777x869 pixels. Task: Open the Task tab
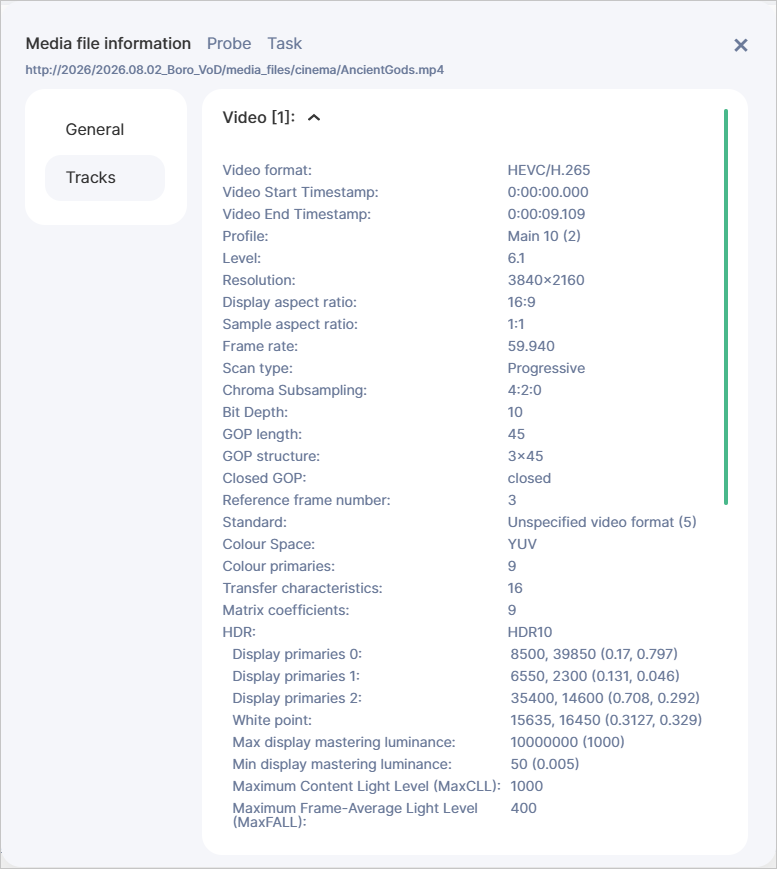284,43
